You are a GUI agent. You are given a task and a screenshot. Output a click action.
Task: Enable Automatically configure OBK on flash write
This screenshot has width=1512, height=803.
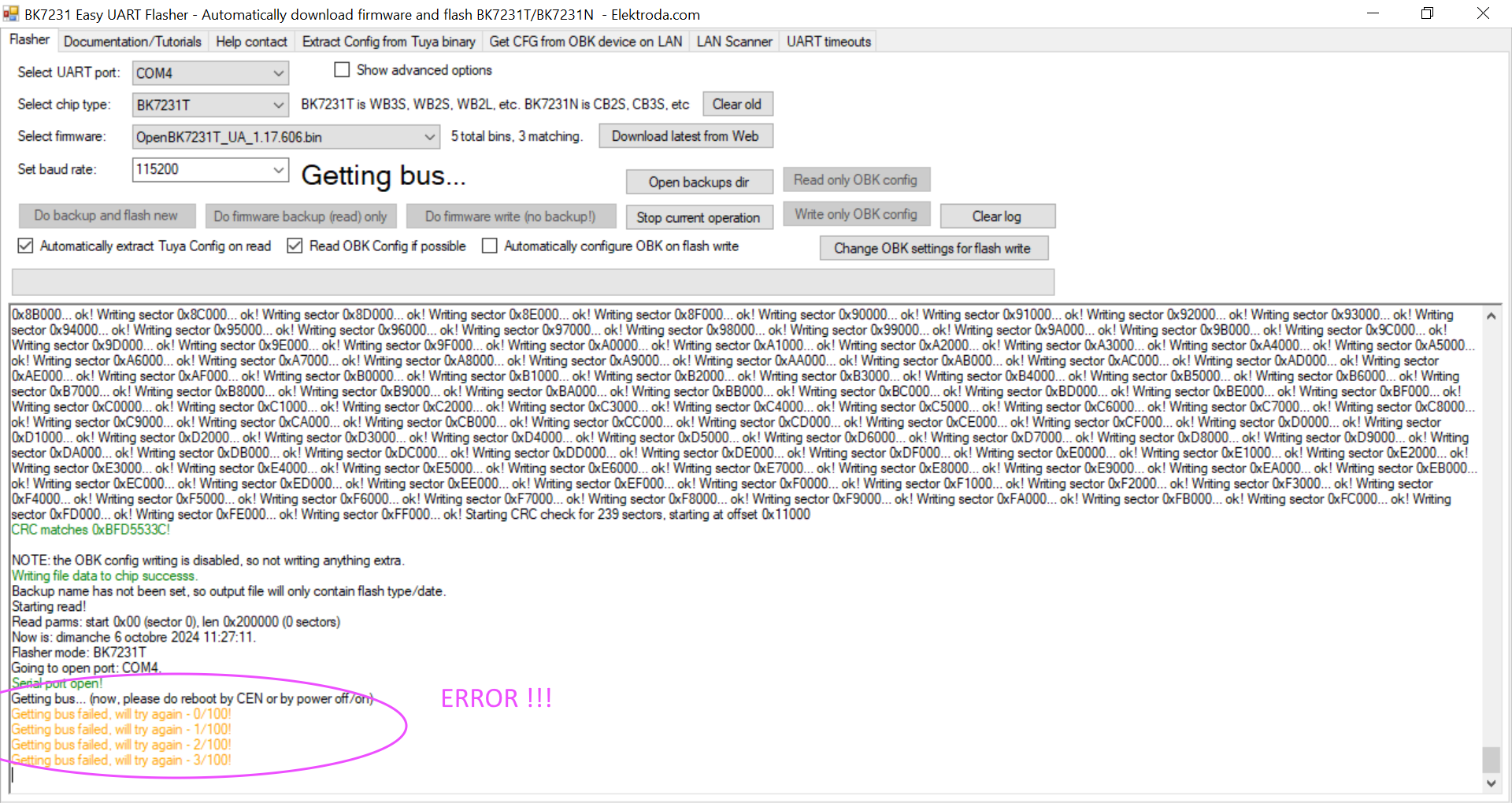489,246
